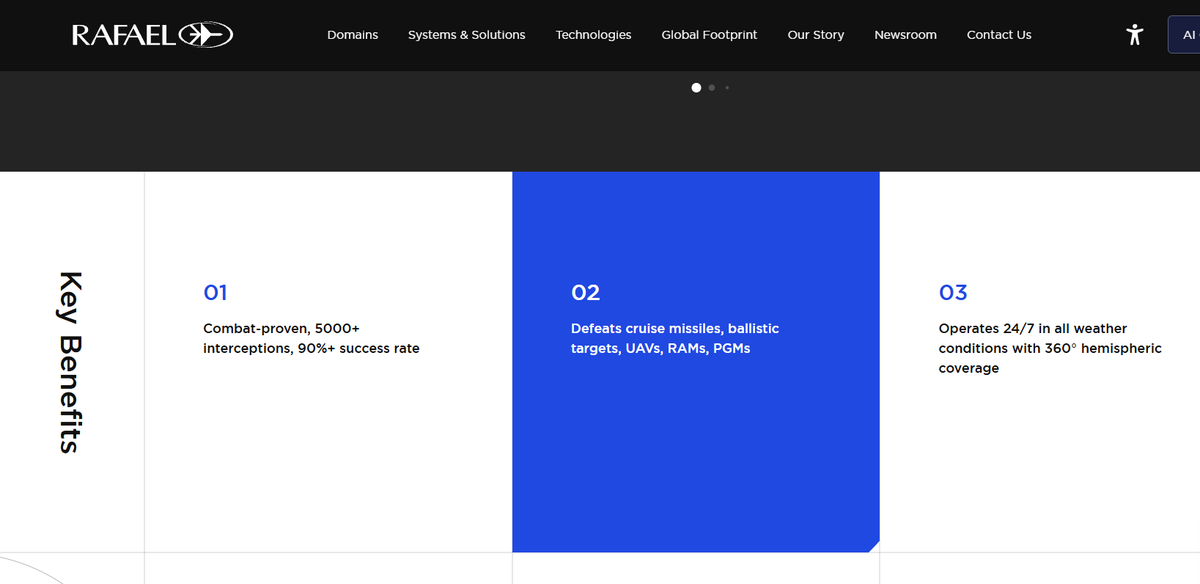
Task: Go to the Contact Us link
Action: 999,35
